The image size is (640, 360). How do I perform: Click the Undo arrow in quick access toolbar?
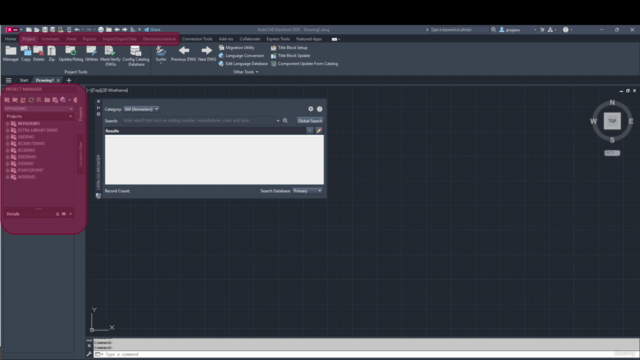coord(77,29)
